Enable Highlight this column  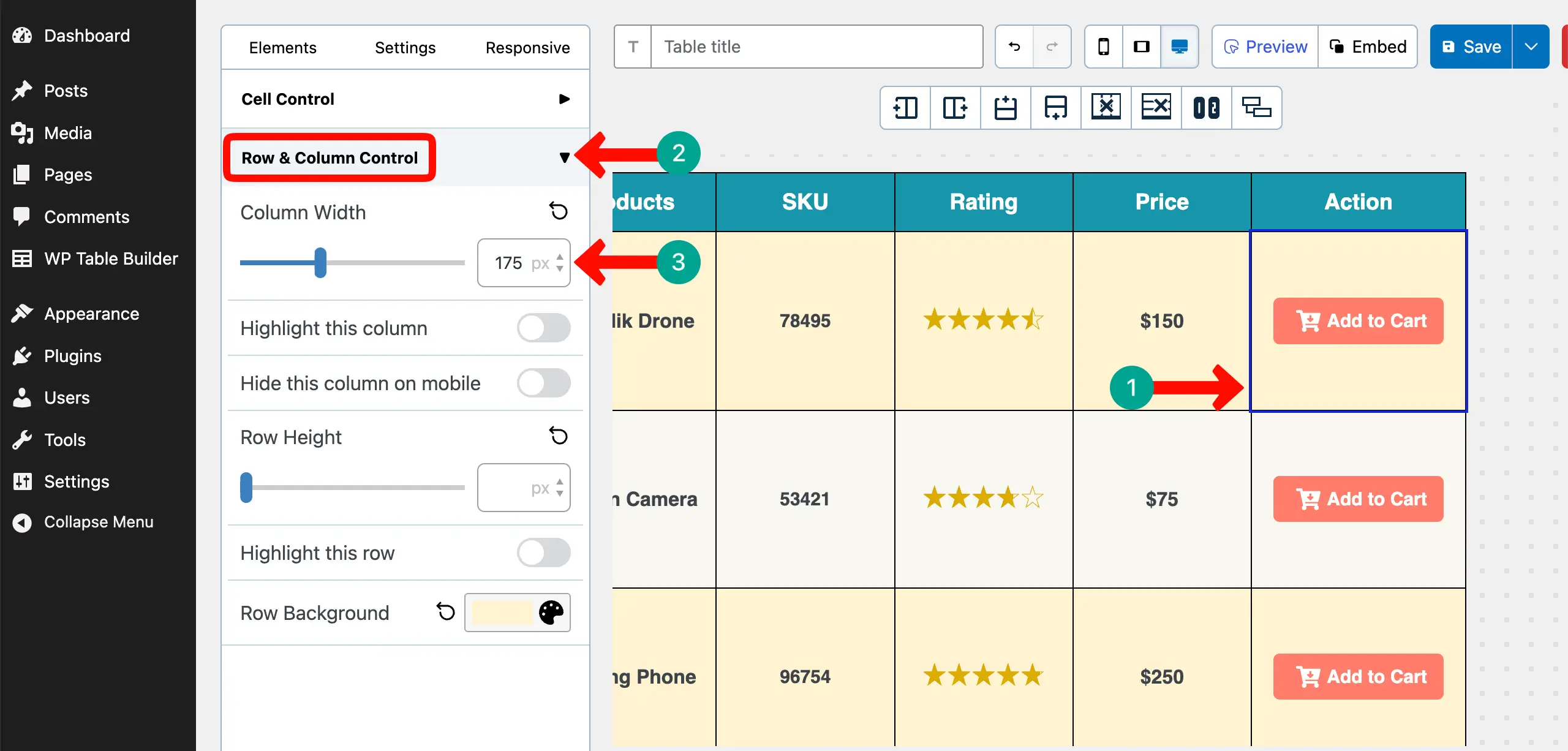click(x=544, y=328)
